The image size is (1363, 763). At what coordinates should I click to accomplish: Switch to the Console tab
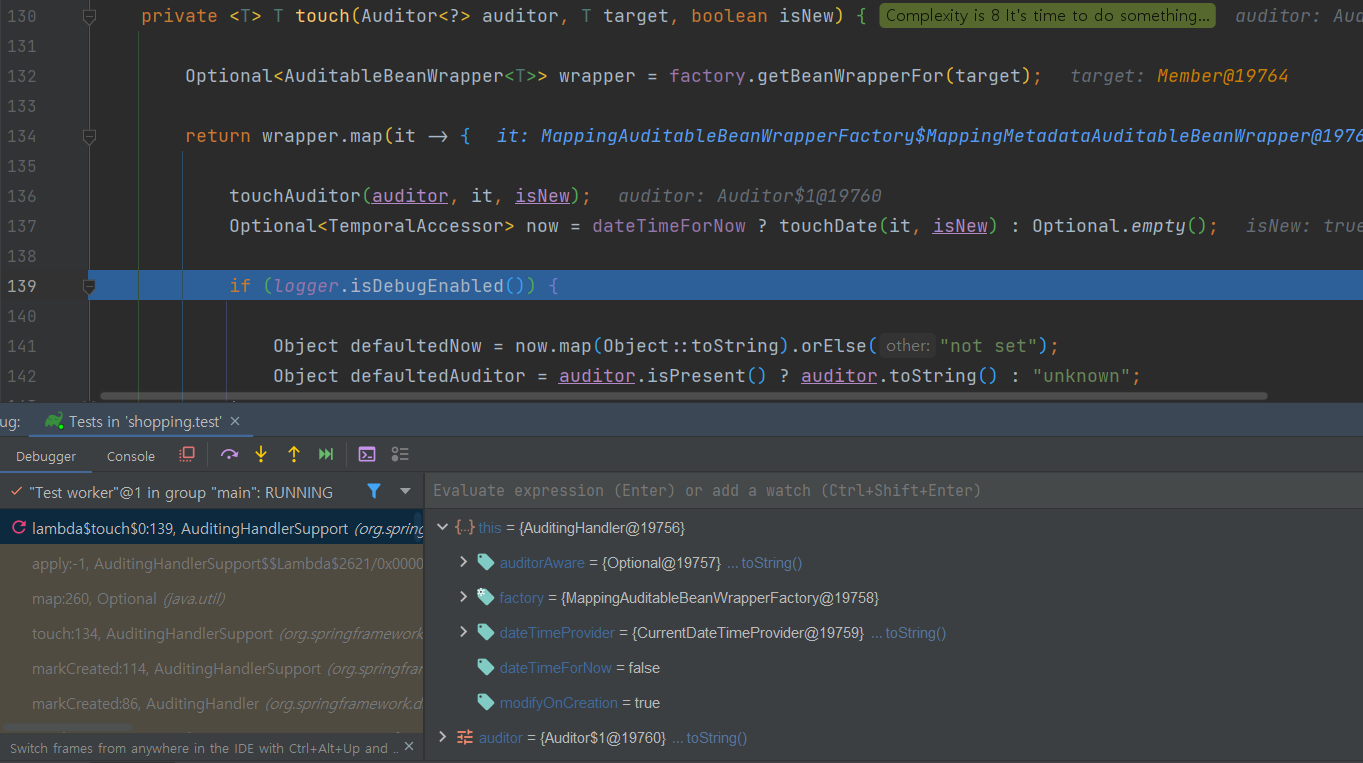(131, 456)
